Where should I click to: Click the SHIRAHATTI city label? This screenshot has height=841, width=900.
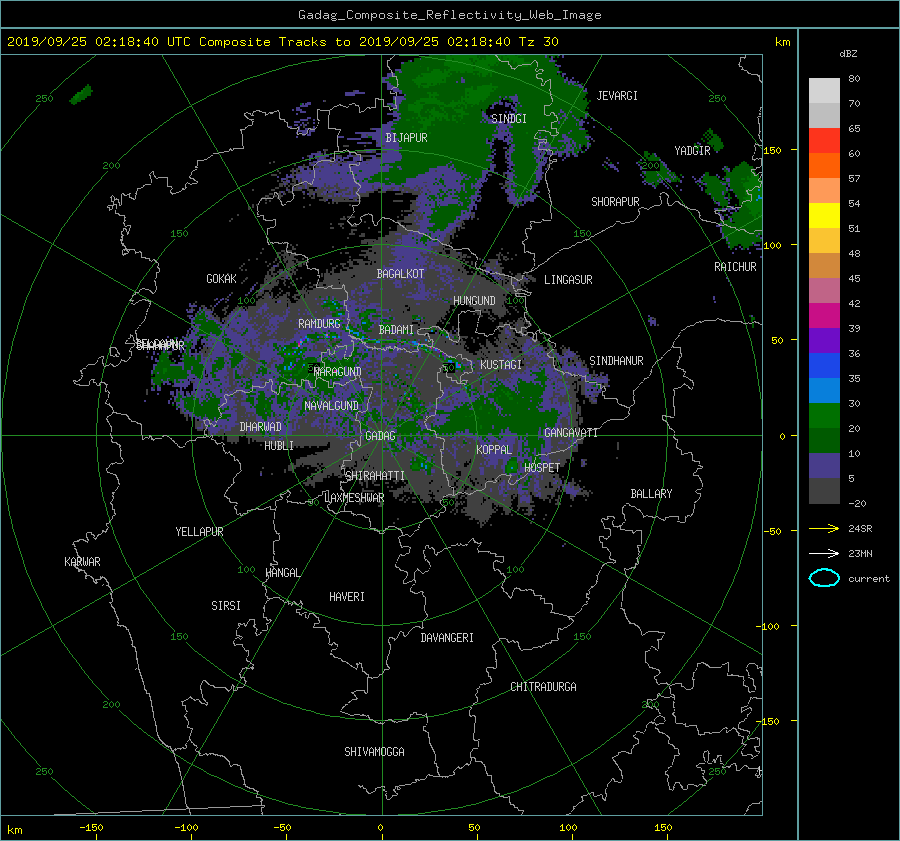(375, 476)
